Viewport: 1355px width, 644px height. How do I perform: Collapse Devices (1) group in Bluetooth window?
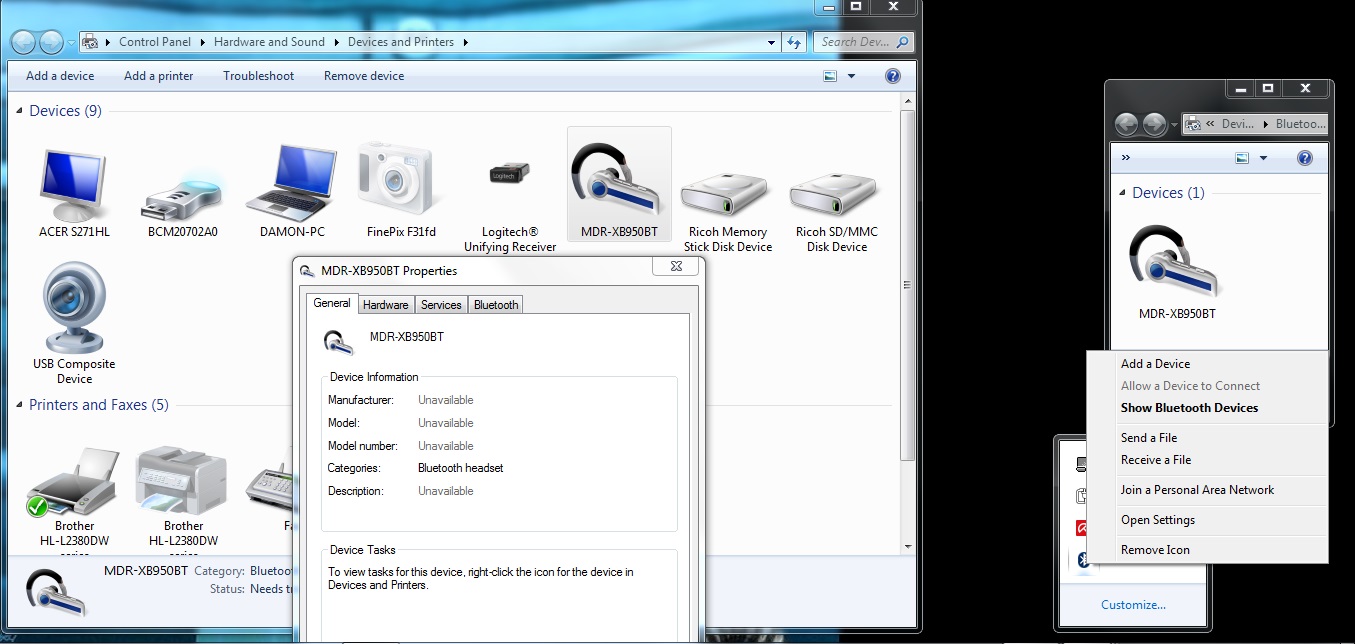1123,193
